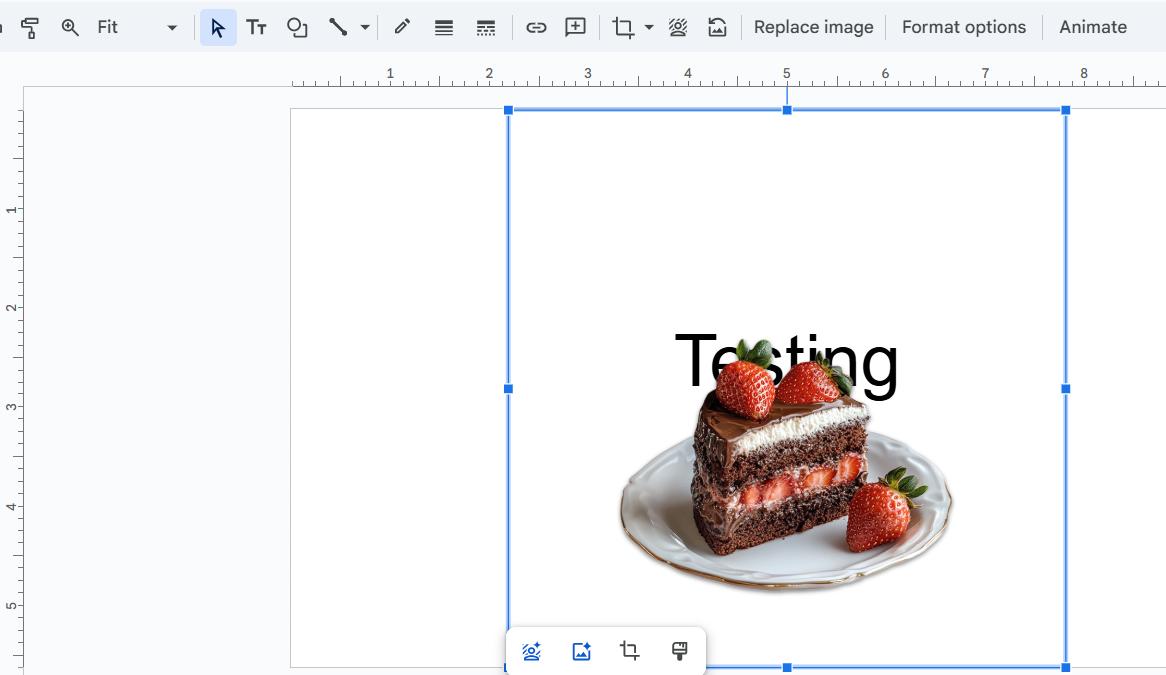Expand the mask image dropdown arrow
The width and height of the screenshot is (1166, 675).
click(648, 28)
